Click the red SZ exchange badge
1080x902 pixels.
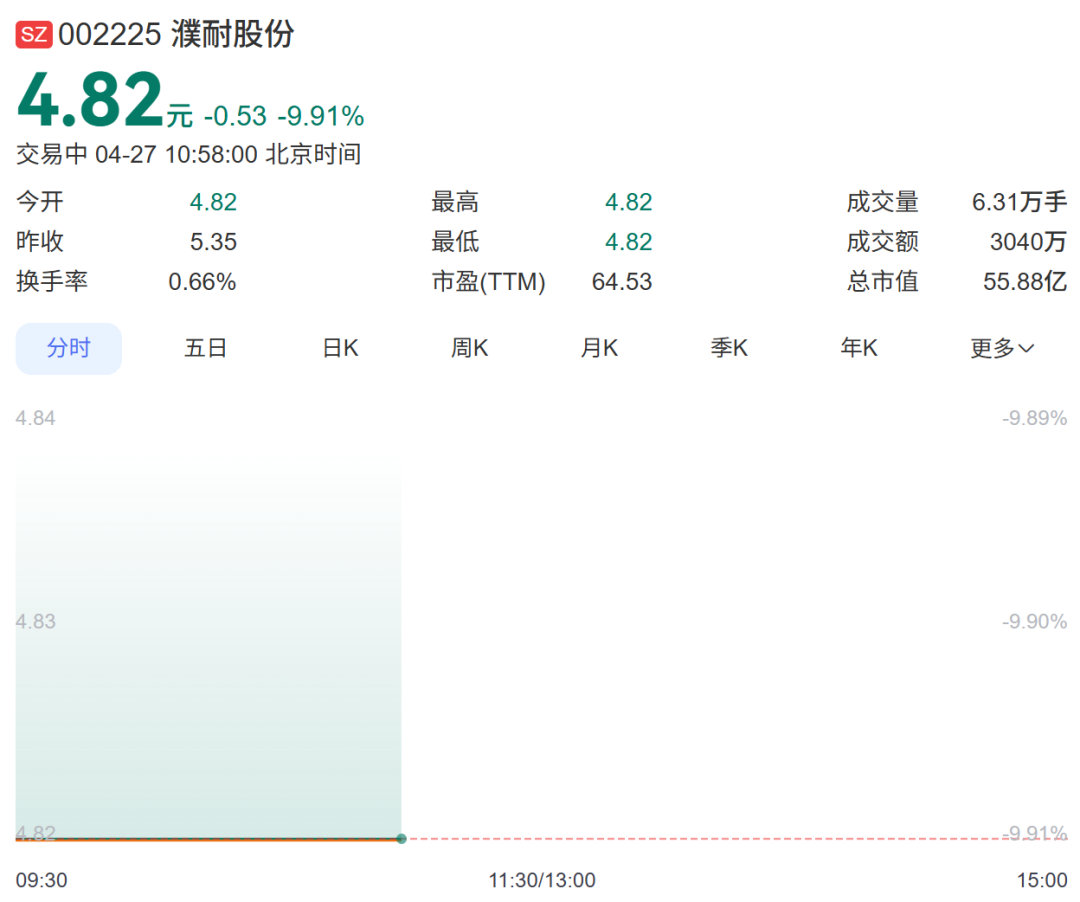pyautogui.click(x=34, y=35)
